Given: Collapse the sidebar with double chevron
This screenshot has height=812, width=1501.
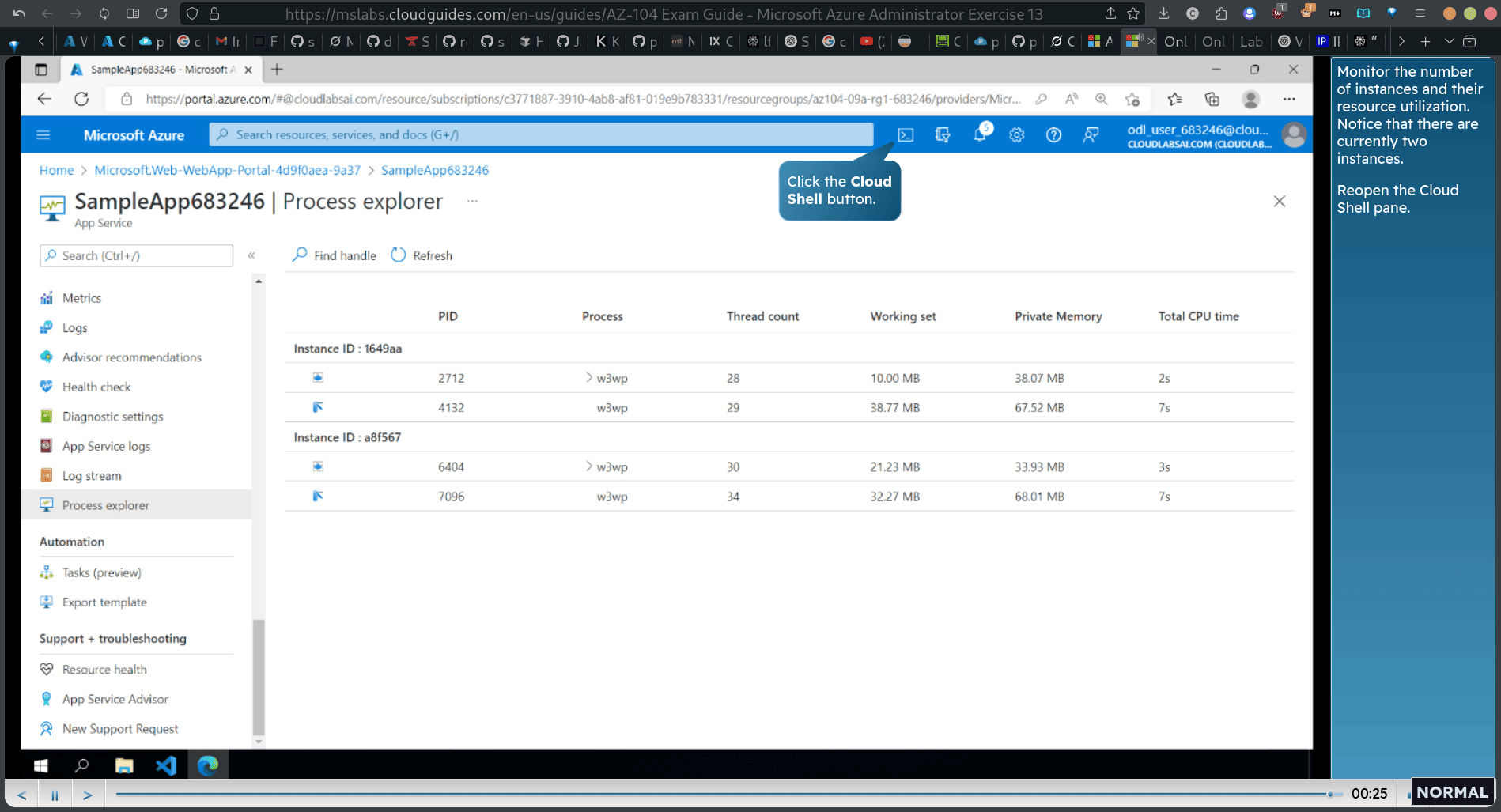Looking at the screenshot, I should tap(251, 255).
